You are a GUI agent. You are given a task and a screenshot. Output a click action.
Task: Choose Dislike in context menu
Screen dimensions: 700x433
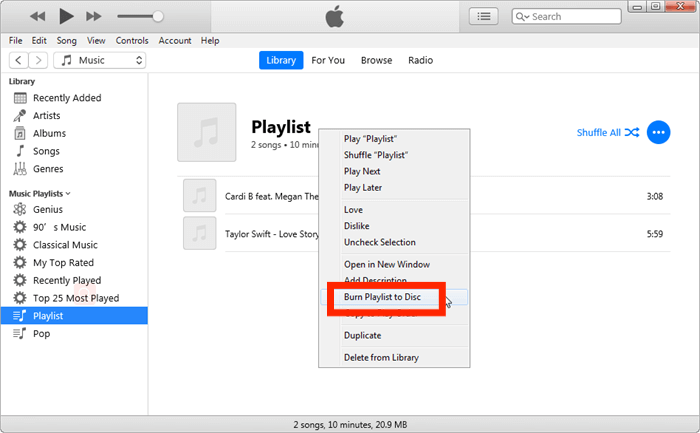tap(395, 226)
